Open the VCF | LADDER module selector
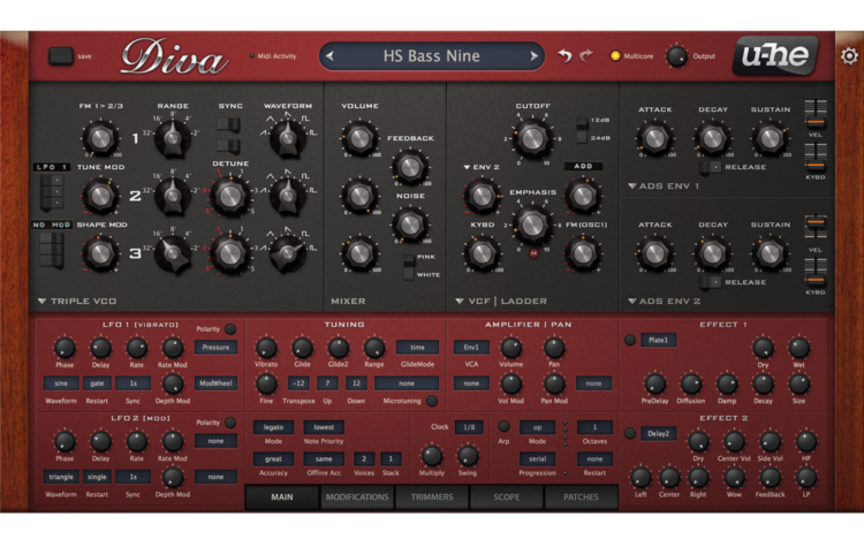This screenshot has height=540, width=864. (x=459, y=300)
